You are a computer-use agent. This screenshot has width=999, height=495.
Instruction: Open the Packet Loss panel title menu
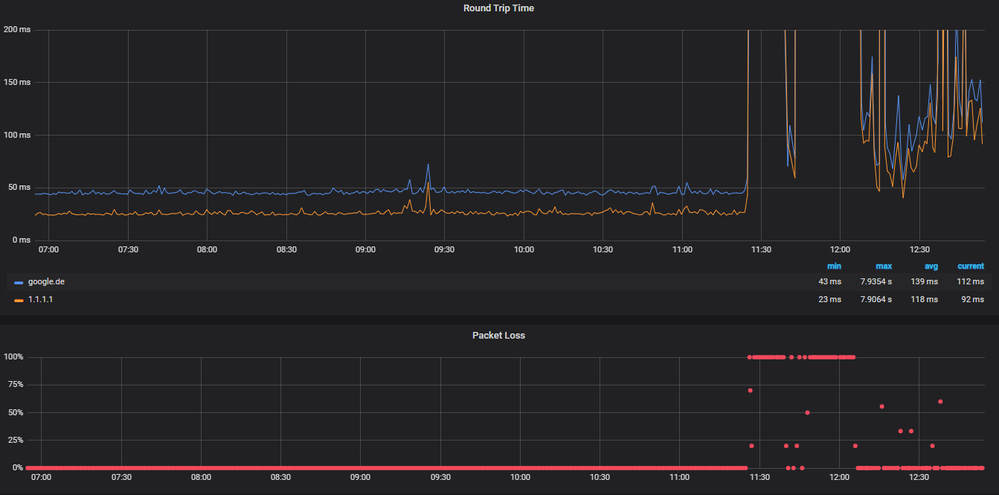pos(499,335)
